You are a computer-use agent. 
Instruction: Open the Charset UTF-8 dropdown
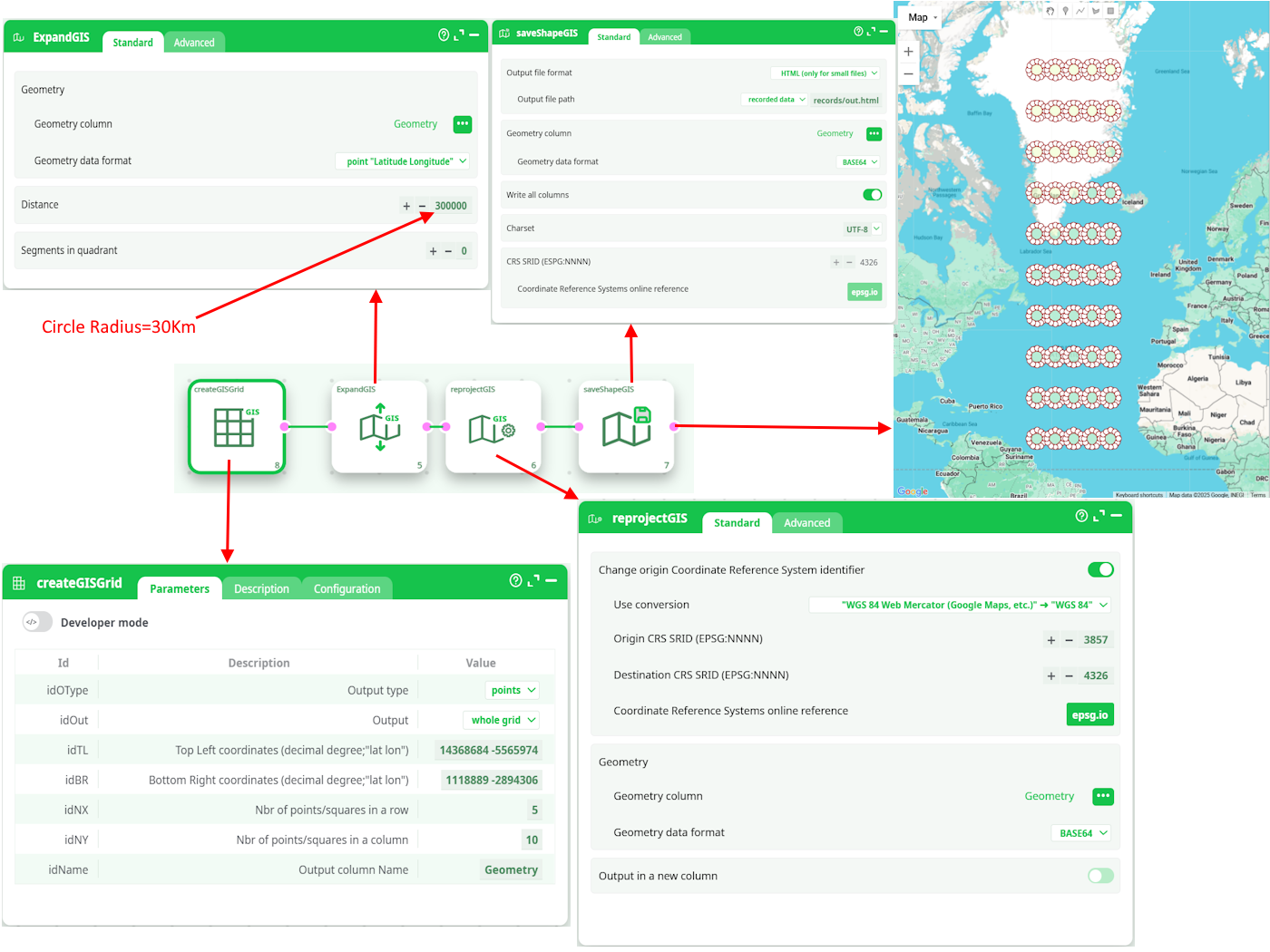click(862, 228)
